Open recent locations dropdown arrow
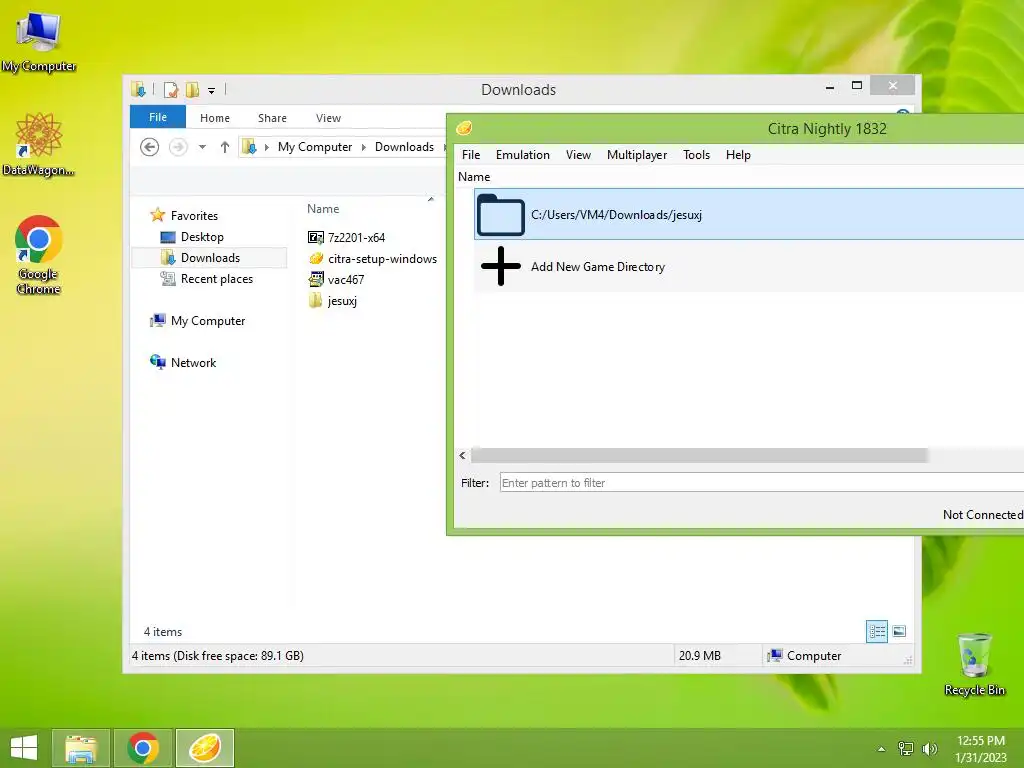Viewport: 1024px width, 768px height. 202,147
